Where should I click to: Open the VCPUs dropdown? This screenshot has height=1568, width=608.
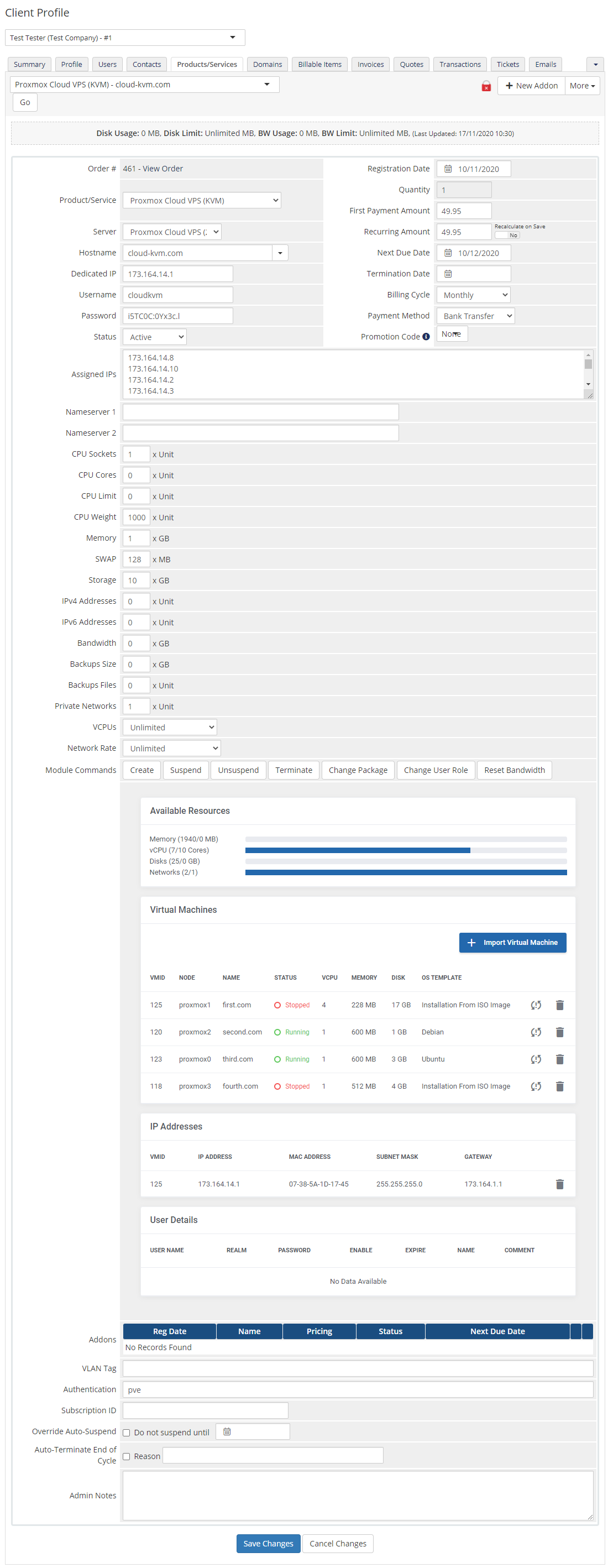click(169, 727)
